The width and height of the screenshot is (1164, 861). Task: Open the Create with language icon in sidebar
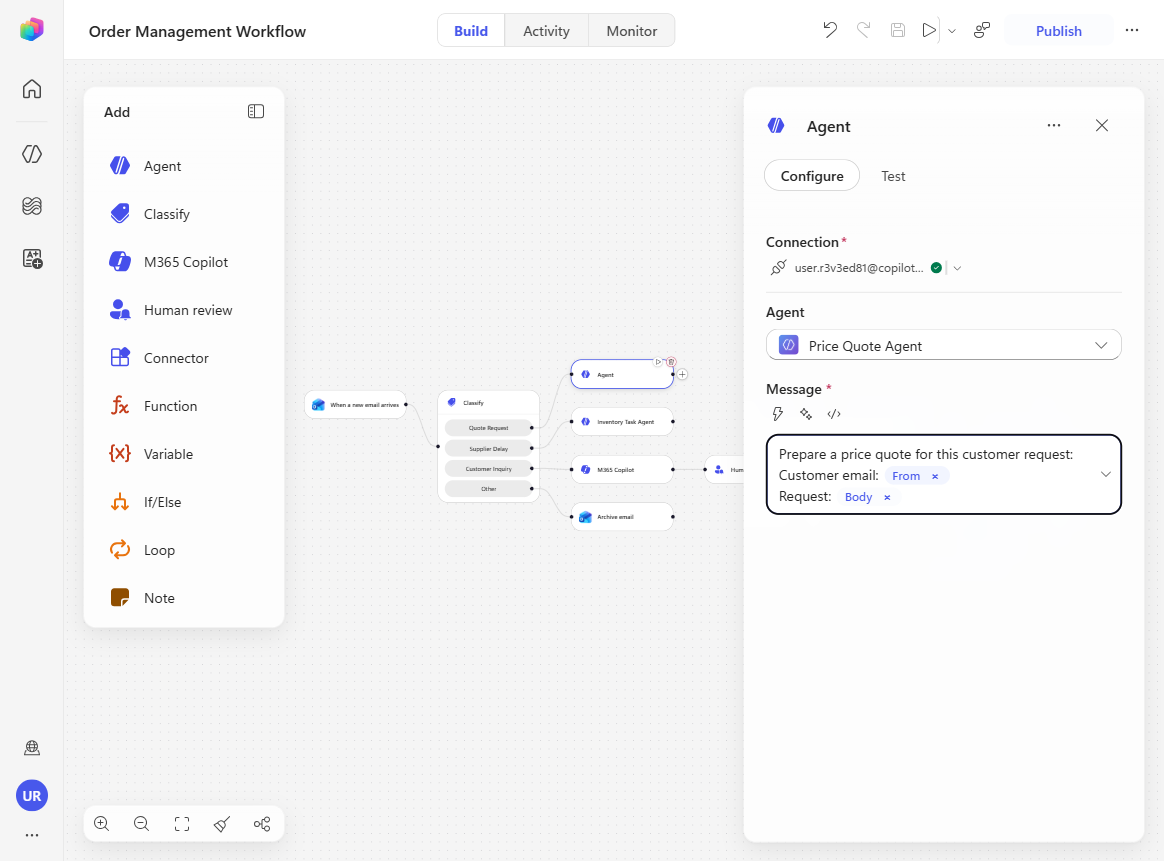click(x=32, y=258)
